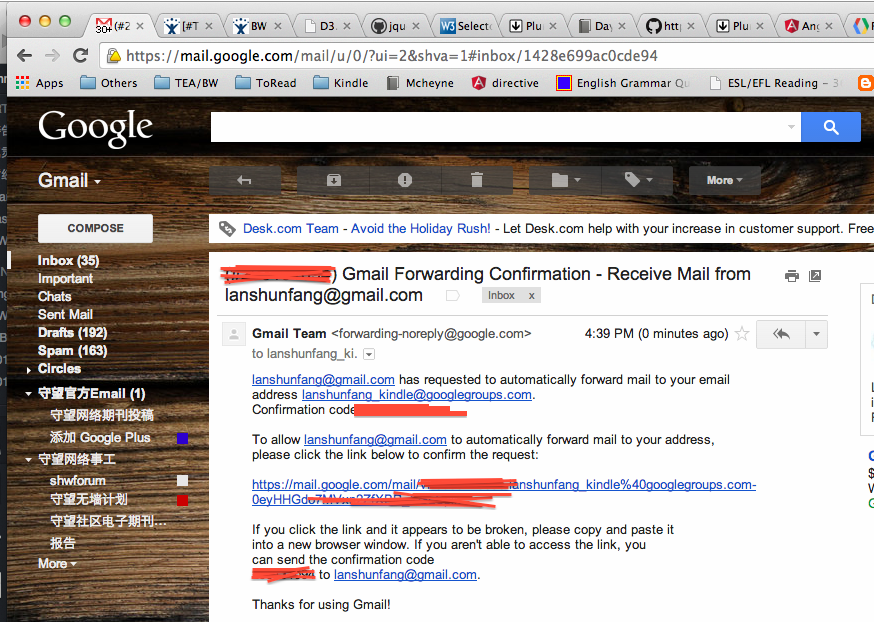Open Inbox (35) folder
Viewport: 874px width, 622px height.
[68, 260]
